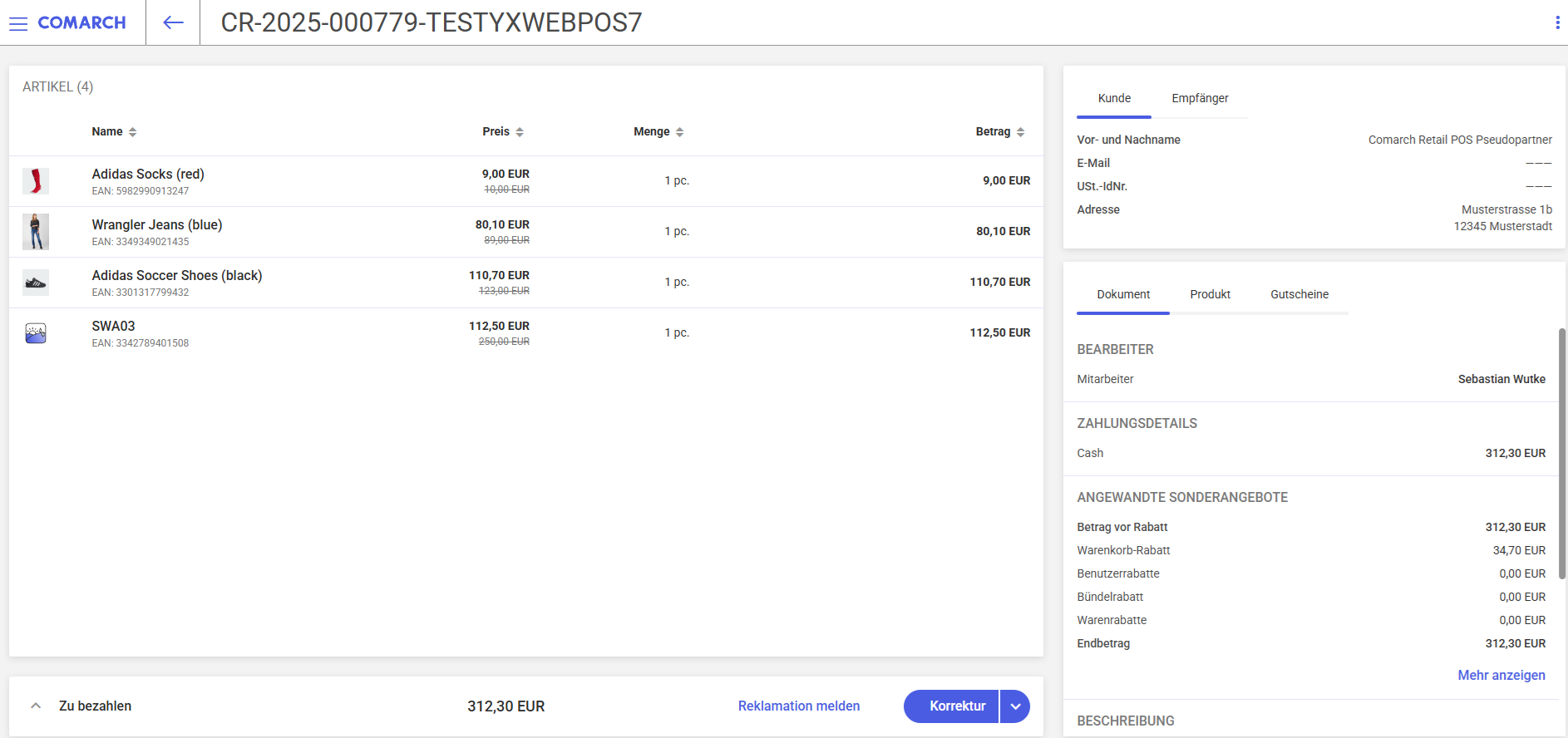Sort articles by Betrag
This screenshot has height=738, width=1568.
(1000, 131)
